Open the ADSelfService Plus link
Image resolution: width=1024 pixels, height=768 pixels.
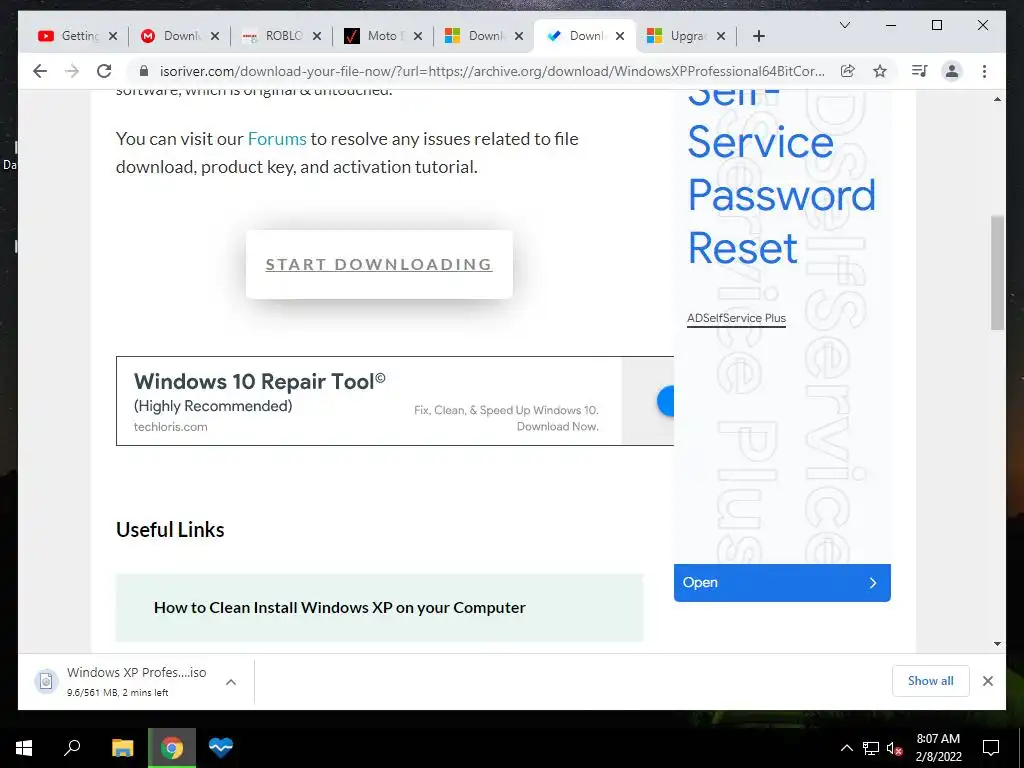click(x=736, y=318)
